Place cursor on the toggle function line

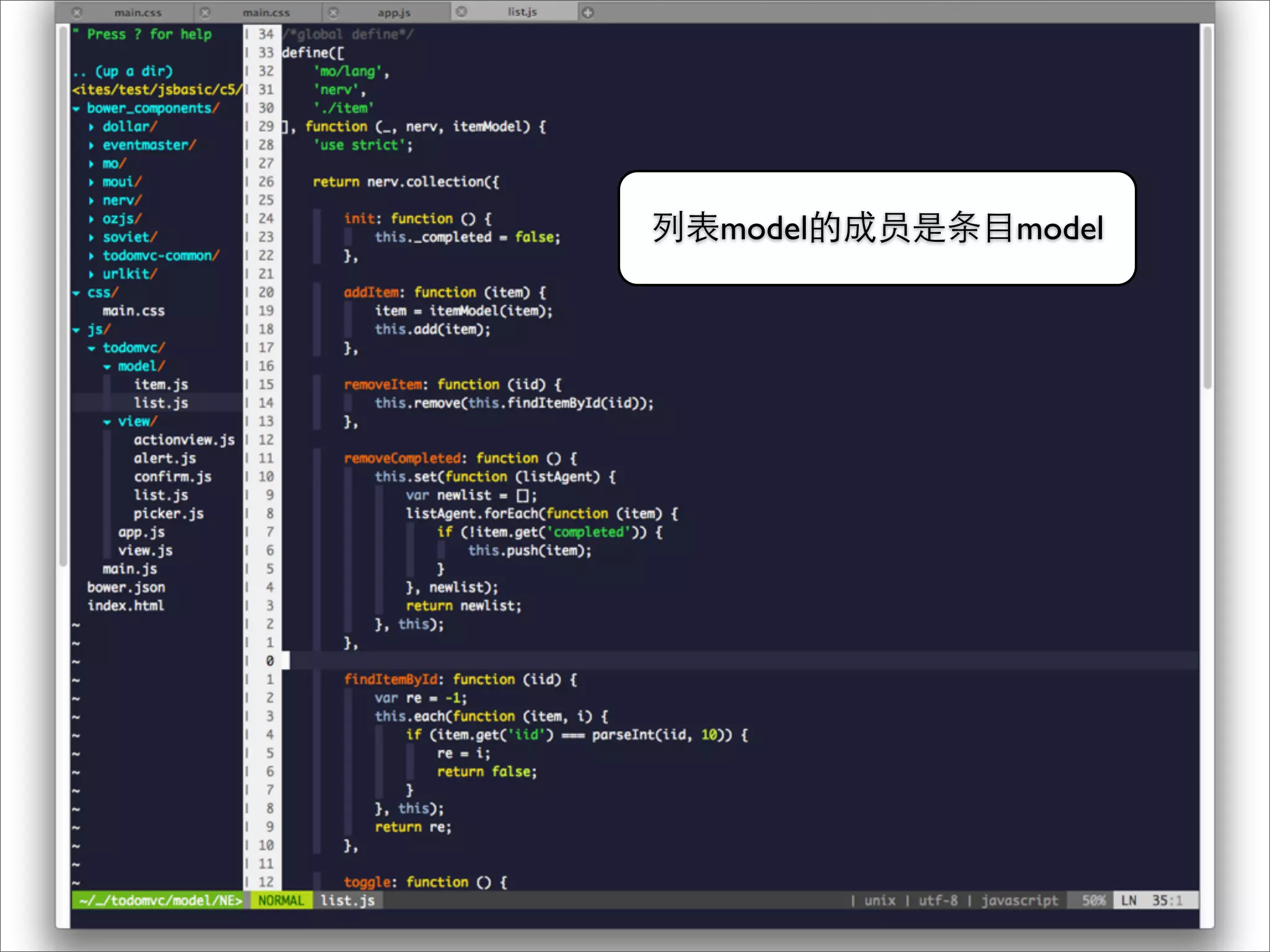coord(425,883)
